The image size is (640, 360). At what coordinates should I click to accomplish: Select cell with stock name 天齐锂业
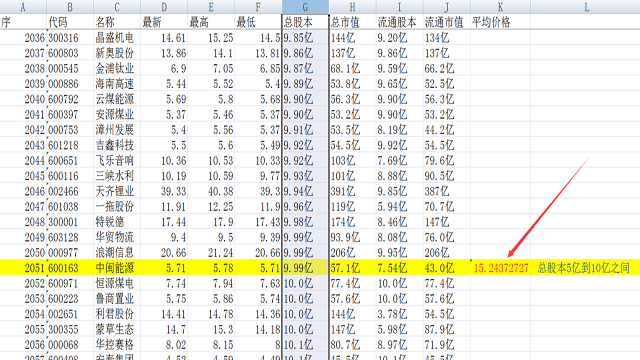pyautogui.click(x=117, y=191)
